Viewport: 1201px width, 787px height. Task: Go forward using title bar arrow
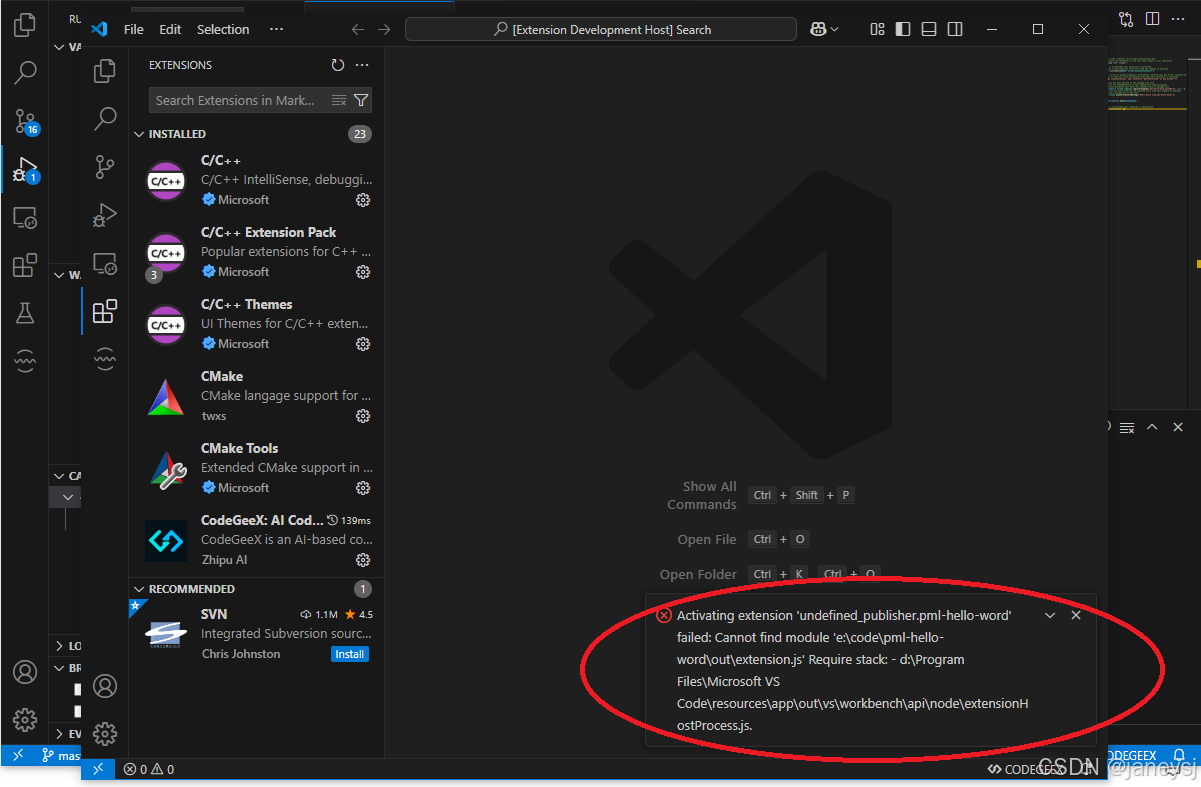click(386, 29)
